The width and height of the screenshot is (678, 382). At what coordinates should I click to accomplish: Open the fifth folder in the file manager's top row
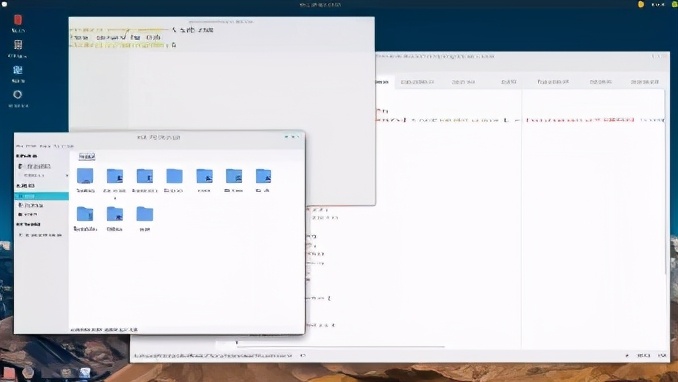pos(204,176)
